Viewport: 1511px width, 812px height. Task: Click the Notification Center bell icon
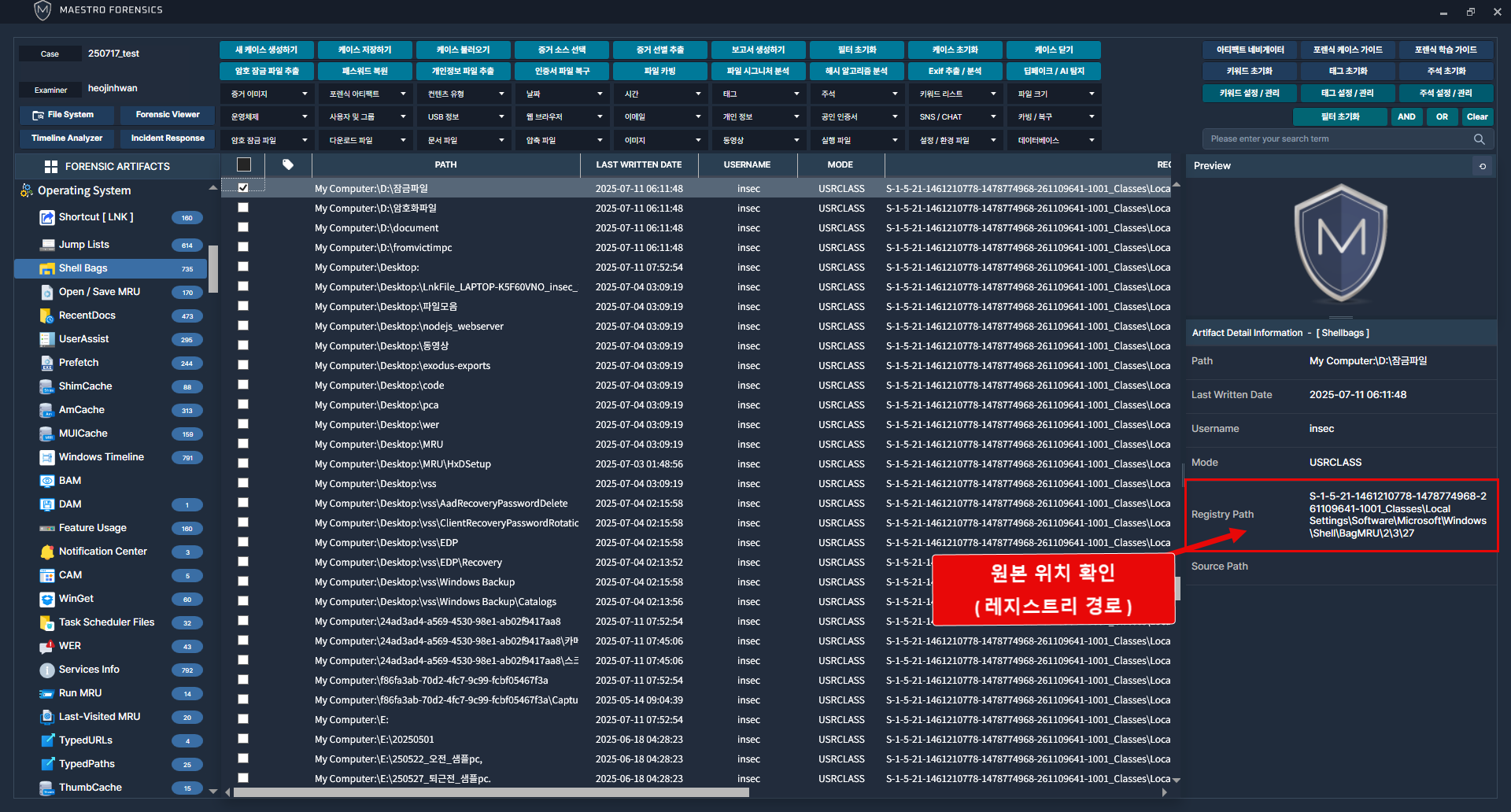click(x=46, y=552)
